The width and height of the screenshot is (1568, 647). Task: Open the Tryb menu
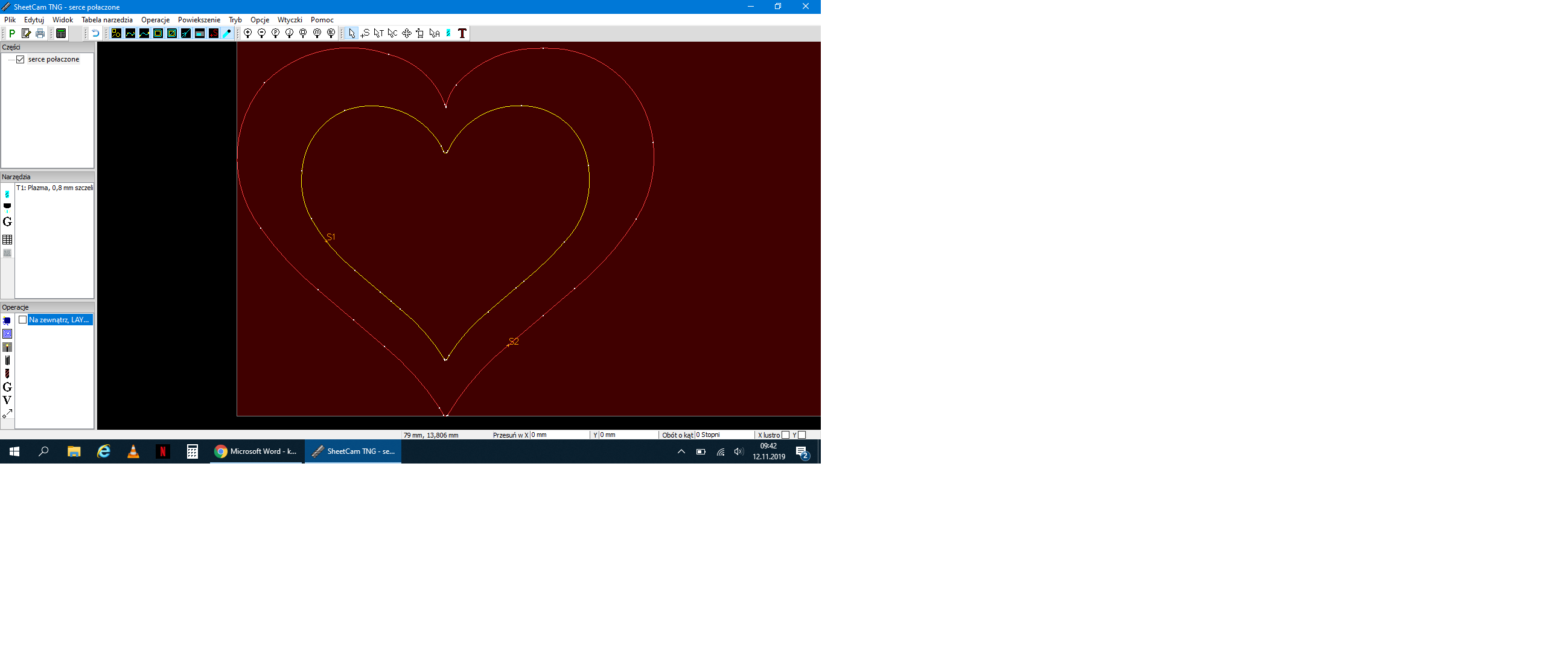coord(235,20)
